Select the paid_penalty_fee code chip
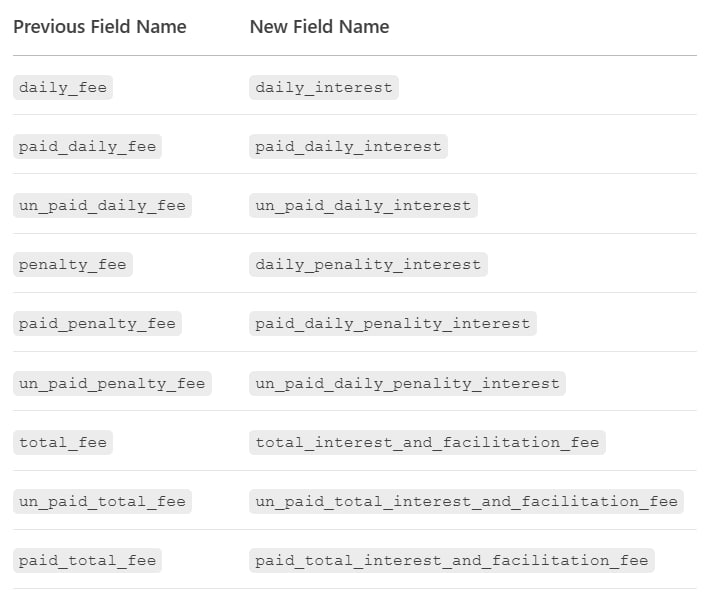Screen dimensions: 710x592 click(97, 324)
